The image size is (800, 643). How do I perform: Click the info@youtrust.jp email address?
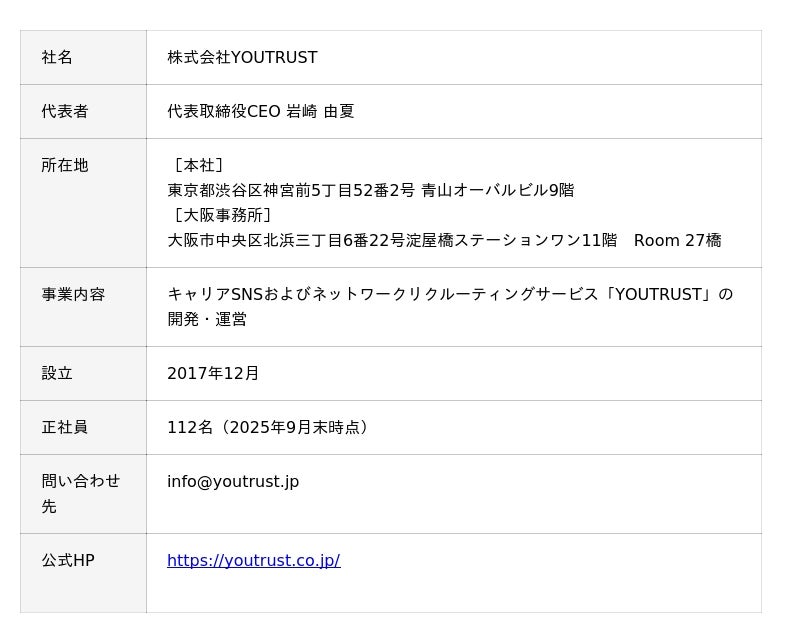233,481
